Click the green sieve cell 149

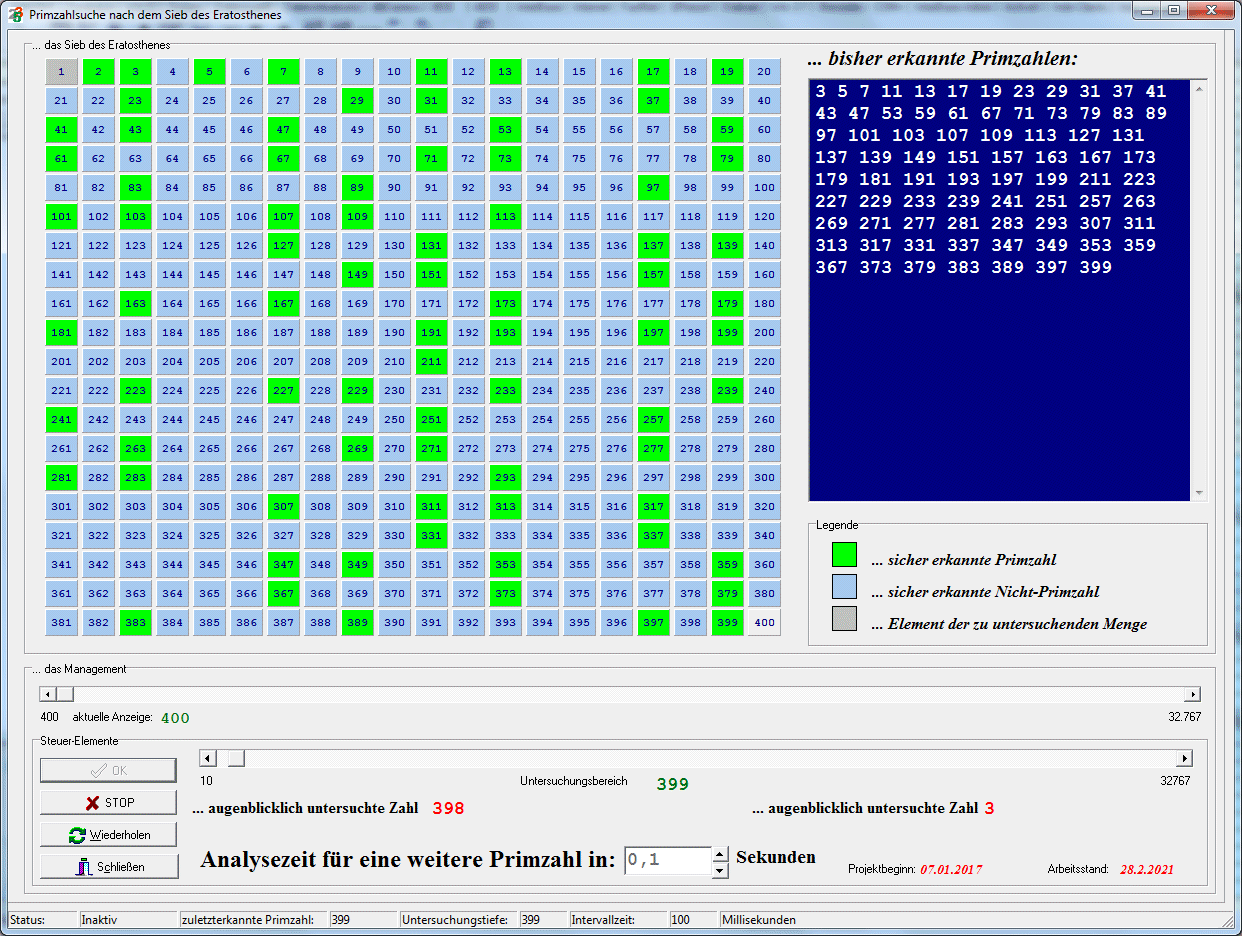coord(358,275)
